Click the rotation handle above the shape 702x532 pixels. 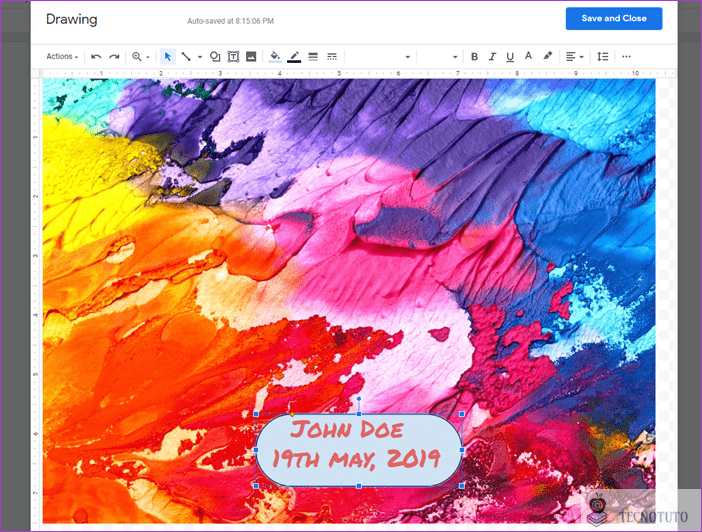click(359, 399)
